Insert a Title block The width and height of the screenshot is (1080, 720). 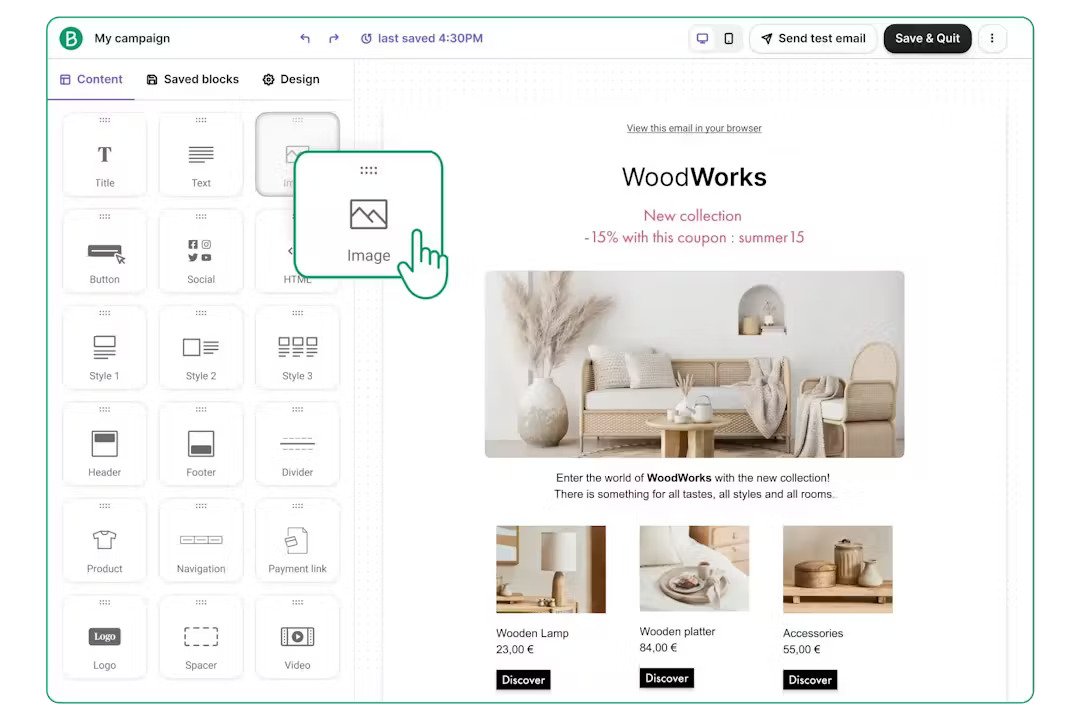pos(104,155)
